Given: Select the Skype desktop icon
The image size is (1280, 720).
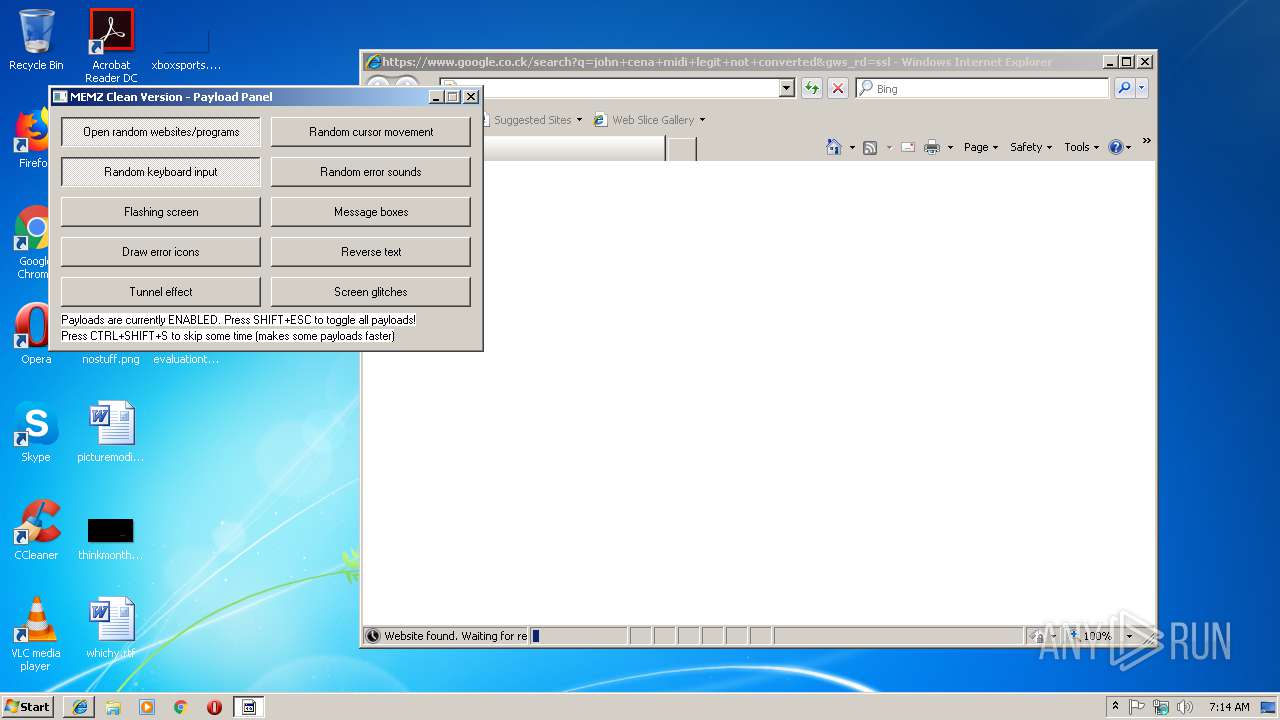Looking at the screenshot, I should pyautogui.click(x=36, y=432).
